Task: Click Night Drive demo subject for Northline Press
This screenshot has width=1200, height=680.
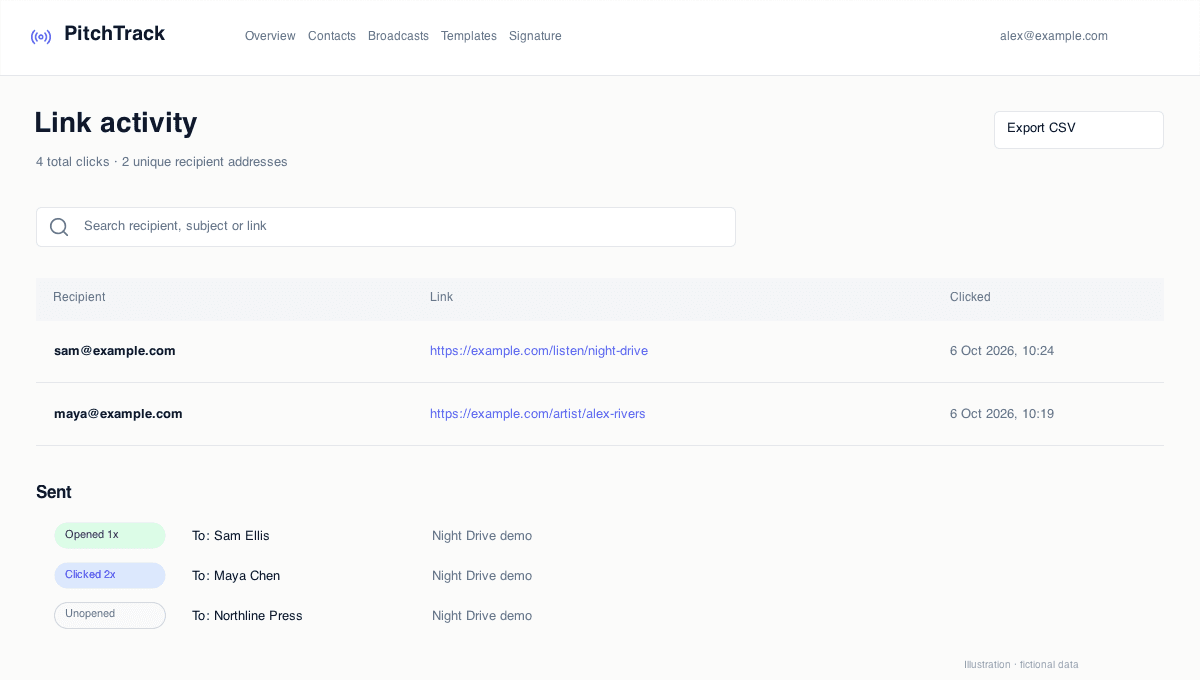Action: click(x=482, y=616)
